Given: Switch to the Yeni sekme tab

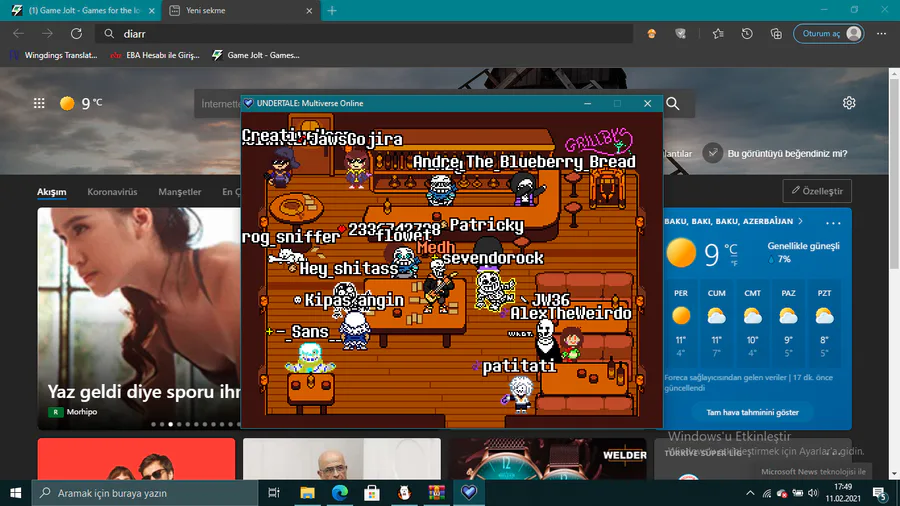Looking at the screenshot, I should [x=240, y=10].
